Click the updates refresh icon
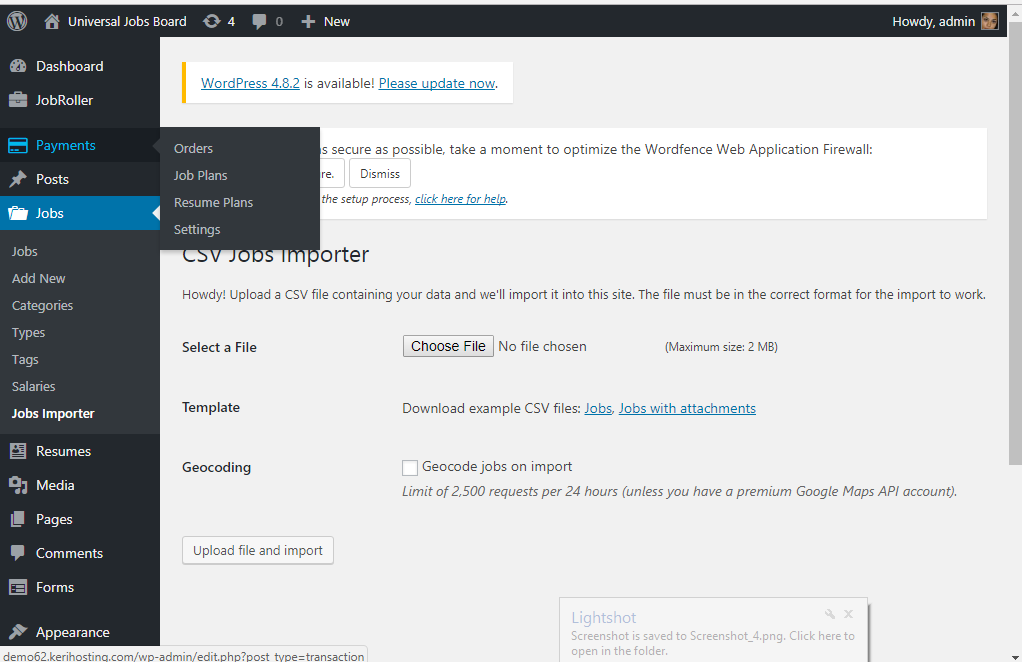Screen dimensions: 1022x662 pyautogui.click(x=212, y=22)
